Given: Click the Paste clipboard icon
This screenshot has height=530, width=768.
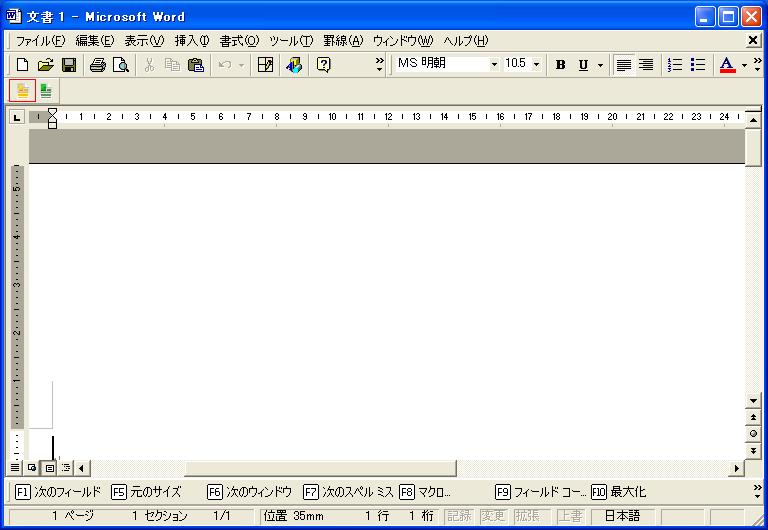Looking at the screenshot, I should (195, 65).
